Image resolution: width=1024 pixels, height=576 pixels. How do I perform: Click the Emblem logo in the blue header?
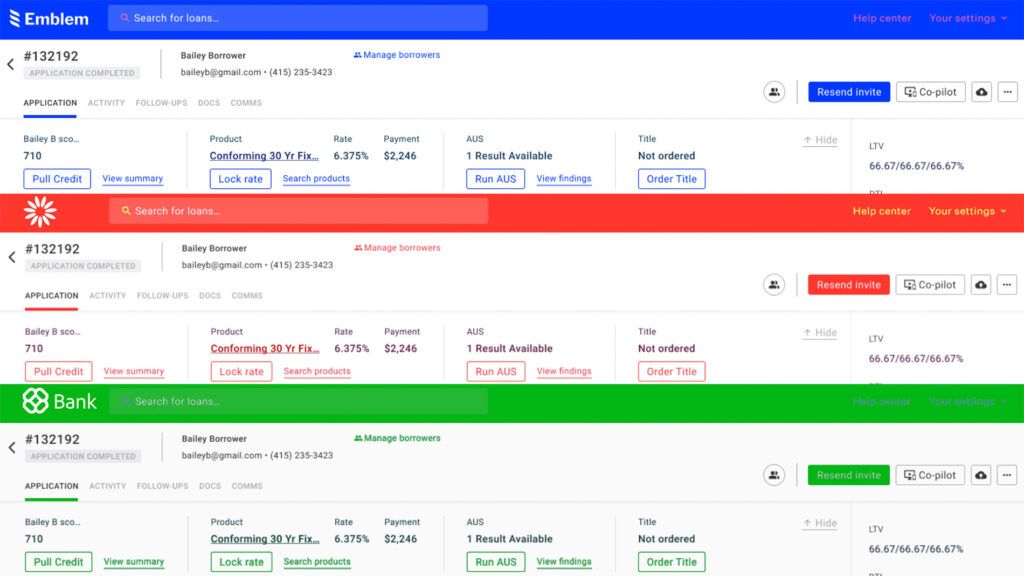tap(50, 17)
